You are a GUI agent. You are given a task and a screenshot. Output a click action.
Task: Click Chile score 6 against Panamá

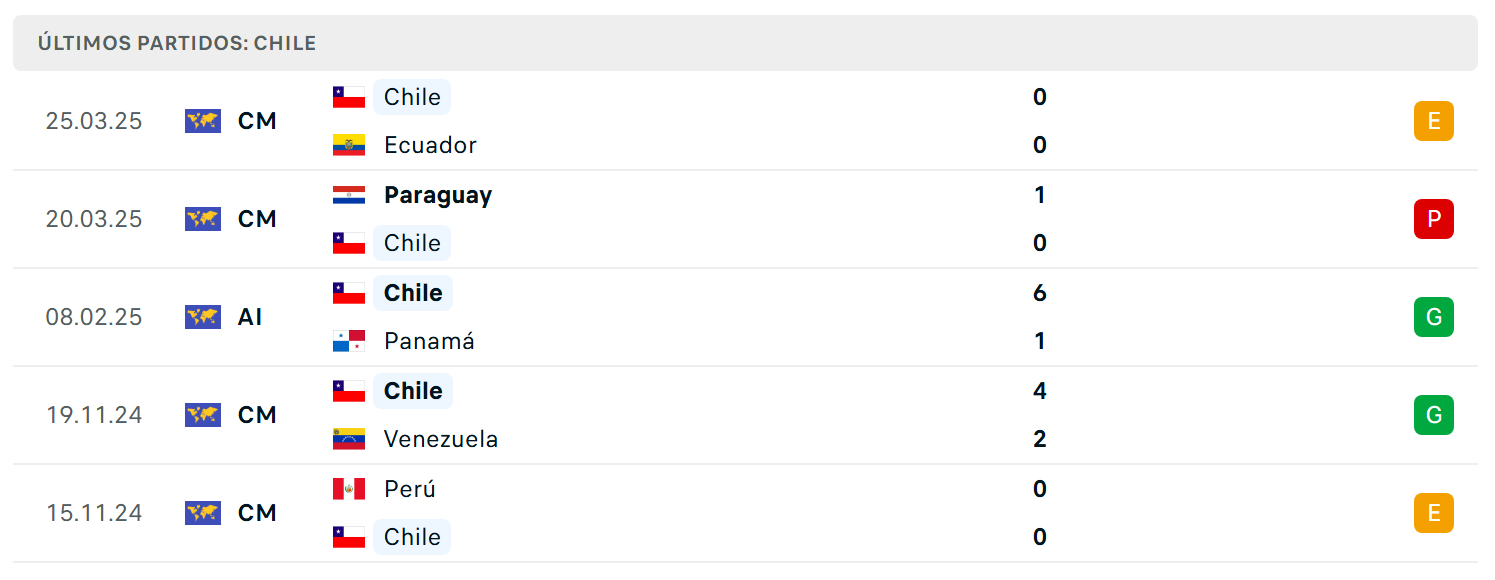coord(1040,293)
